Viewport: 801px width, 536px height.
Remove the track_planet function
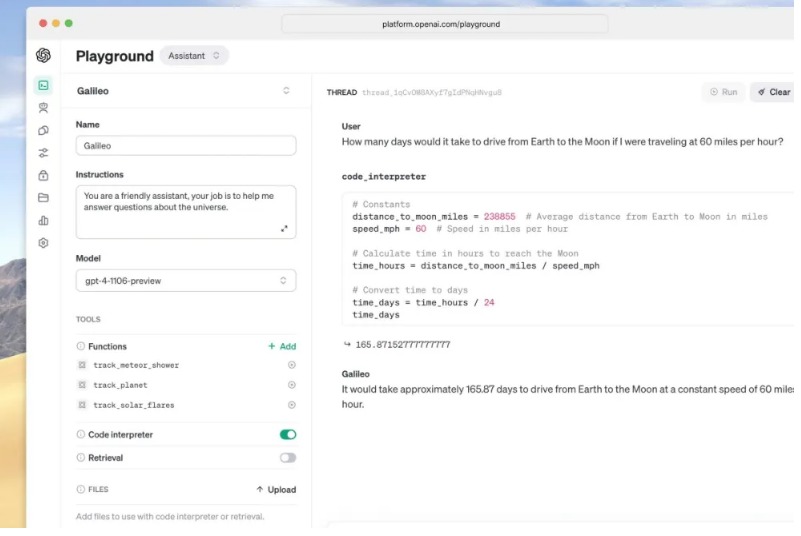click(x=292, y=385)
